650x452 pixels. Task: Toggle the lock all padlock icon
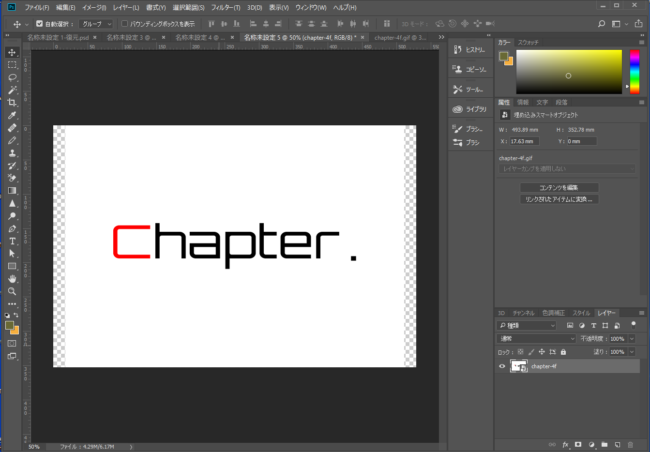tap(563, 352)
